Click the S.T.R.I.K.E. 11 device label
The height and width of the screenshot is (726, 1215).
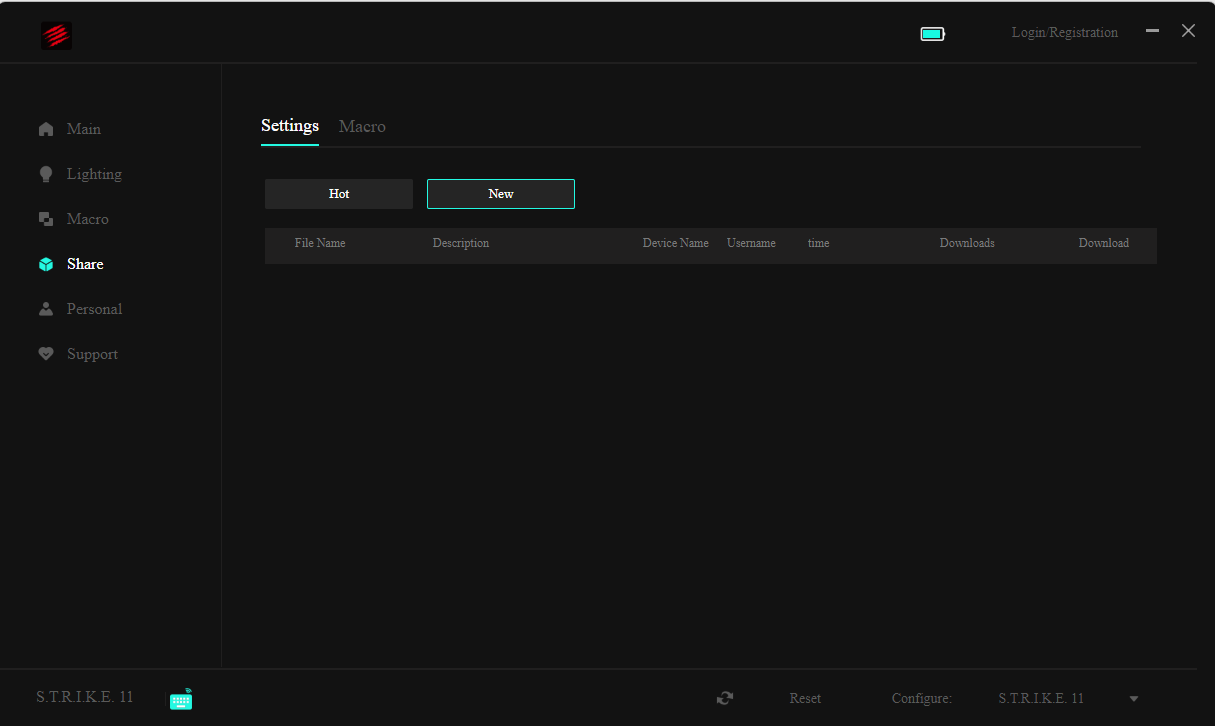(85, 697)
